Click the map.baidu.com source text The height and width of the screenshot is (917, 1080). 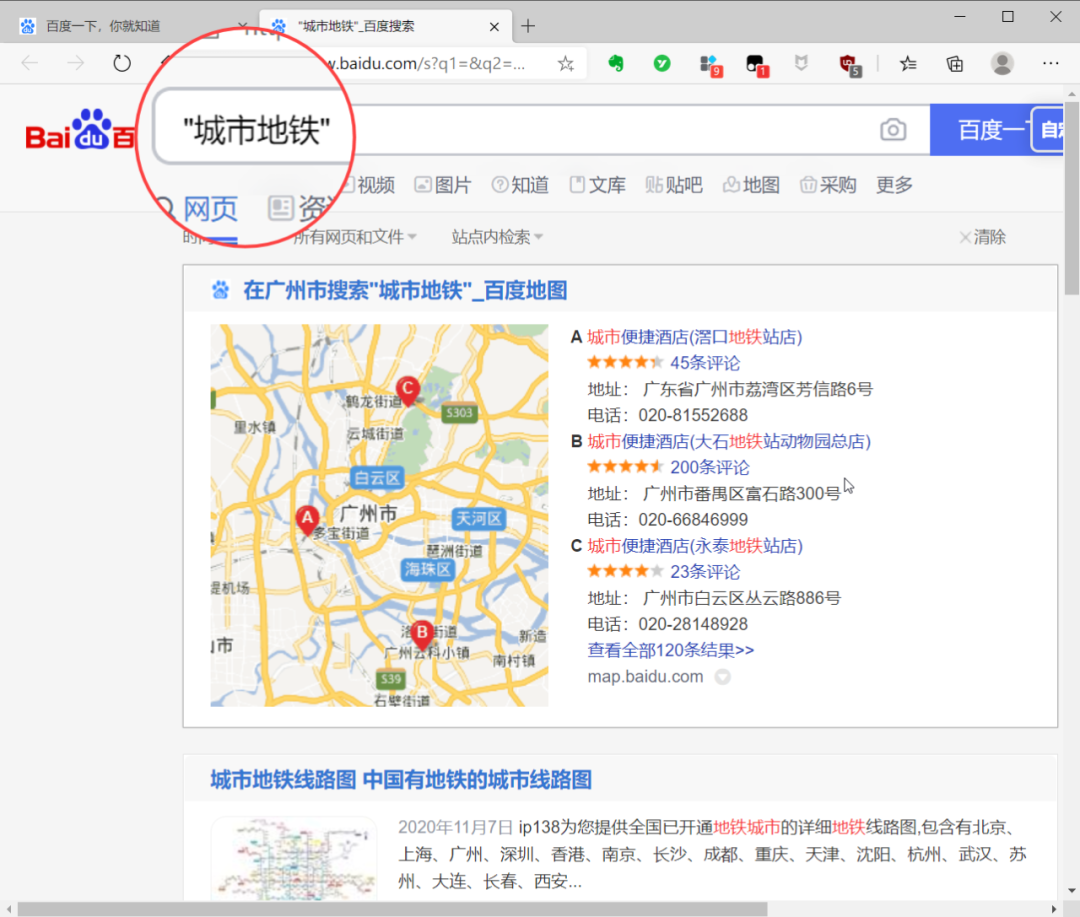click(x=645, y=677)
